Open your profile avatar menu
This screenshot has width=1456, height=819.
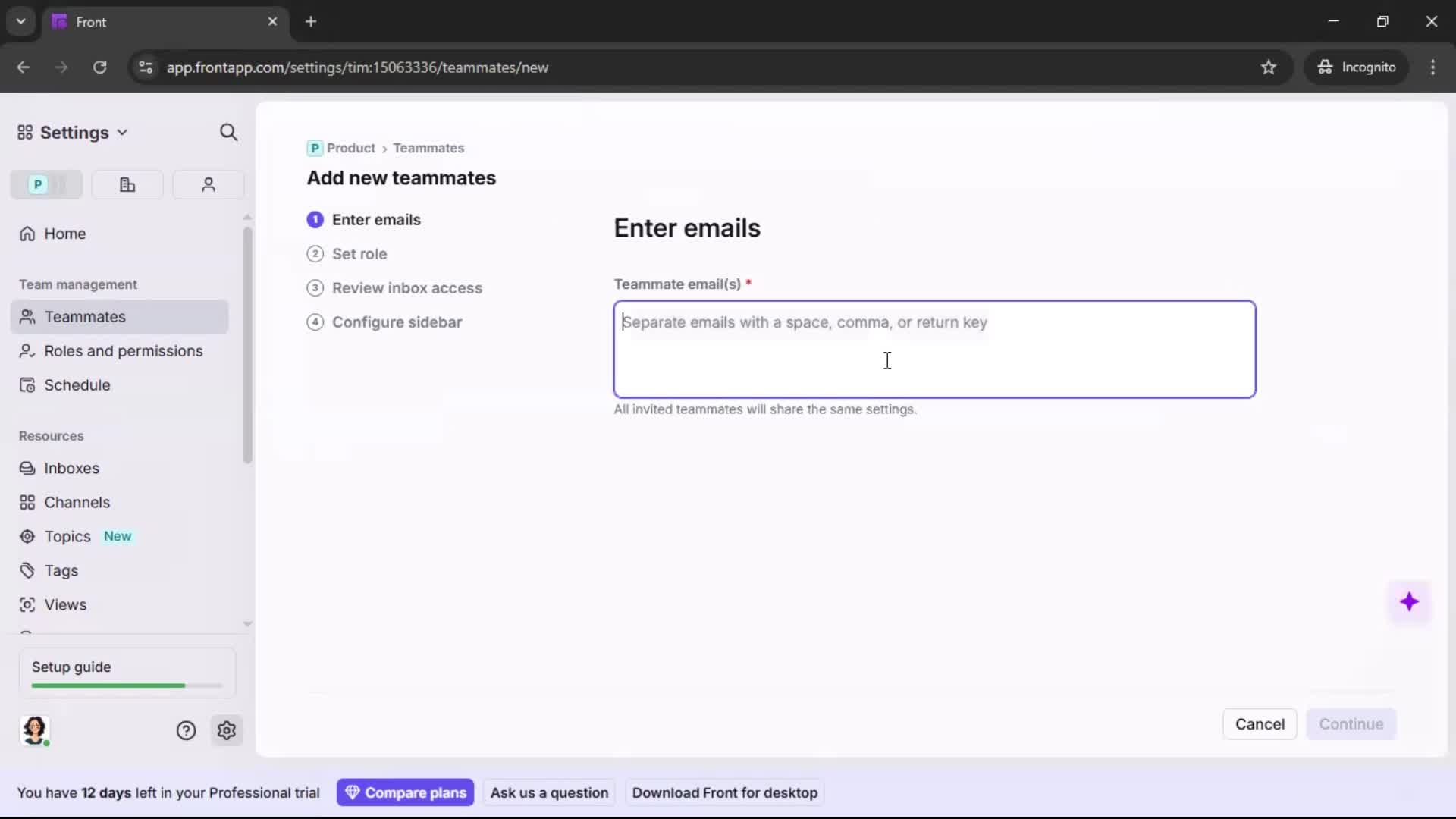click(35, 730)
